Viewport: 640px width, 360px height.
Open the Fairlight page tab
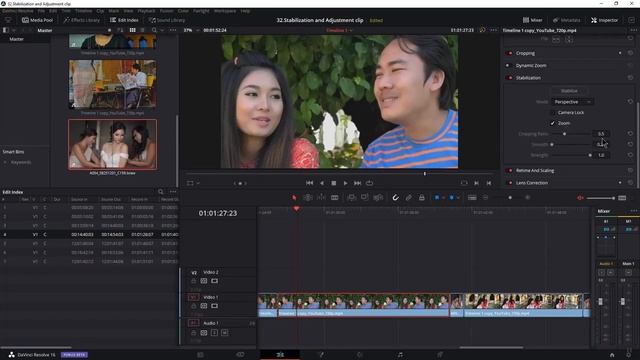[400, 355]
